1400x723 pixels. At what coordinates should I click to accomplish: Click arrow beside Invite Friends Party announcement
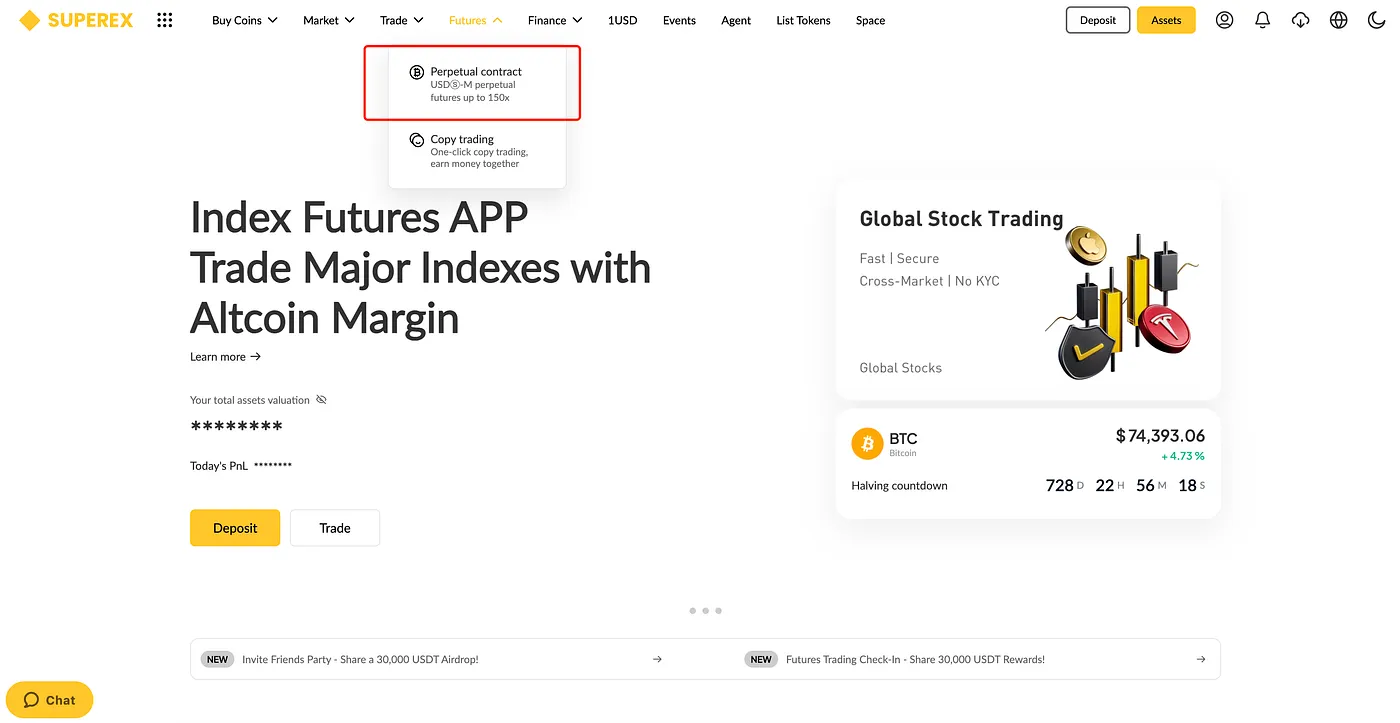point(657,660)
